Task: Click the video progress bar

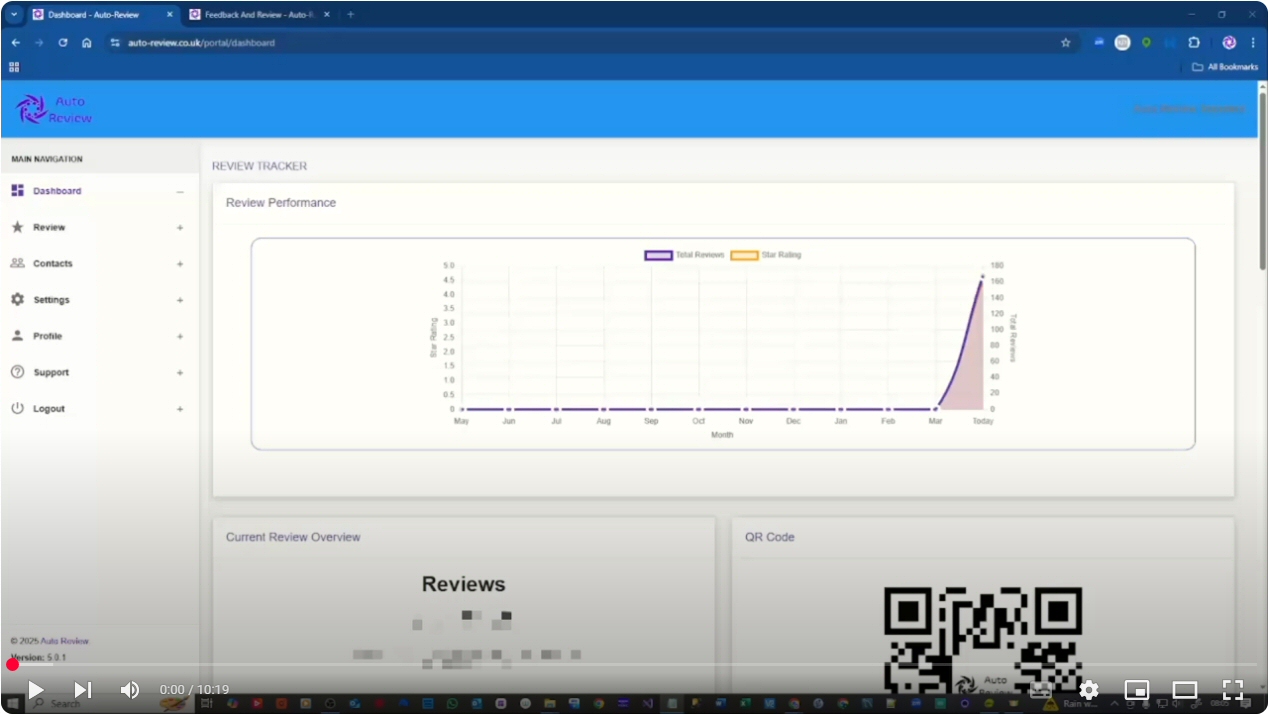Action: click(x=634, y=664)
